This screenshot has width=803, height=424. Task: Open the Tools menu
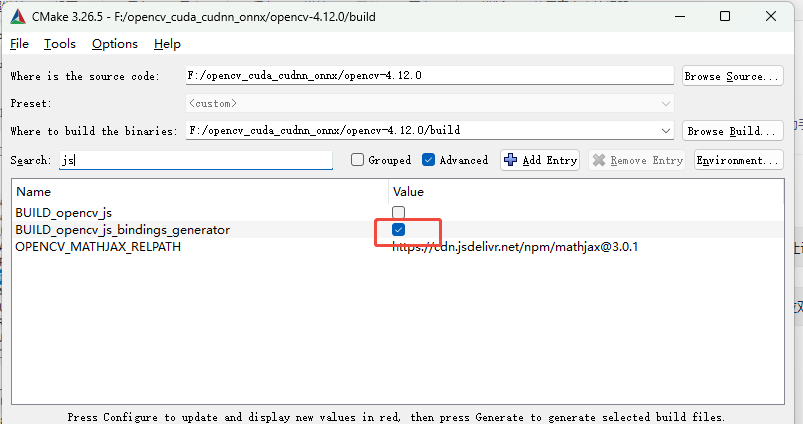[60, 44]
